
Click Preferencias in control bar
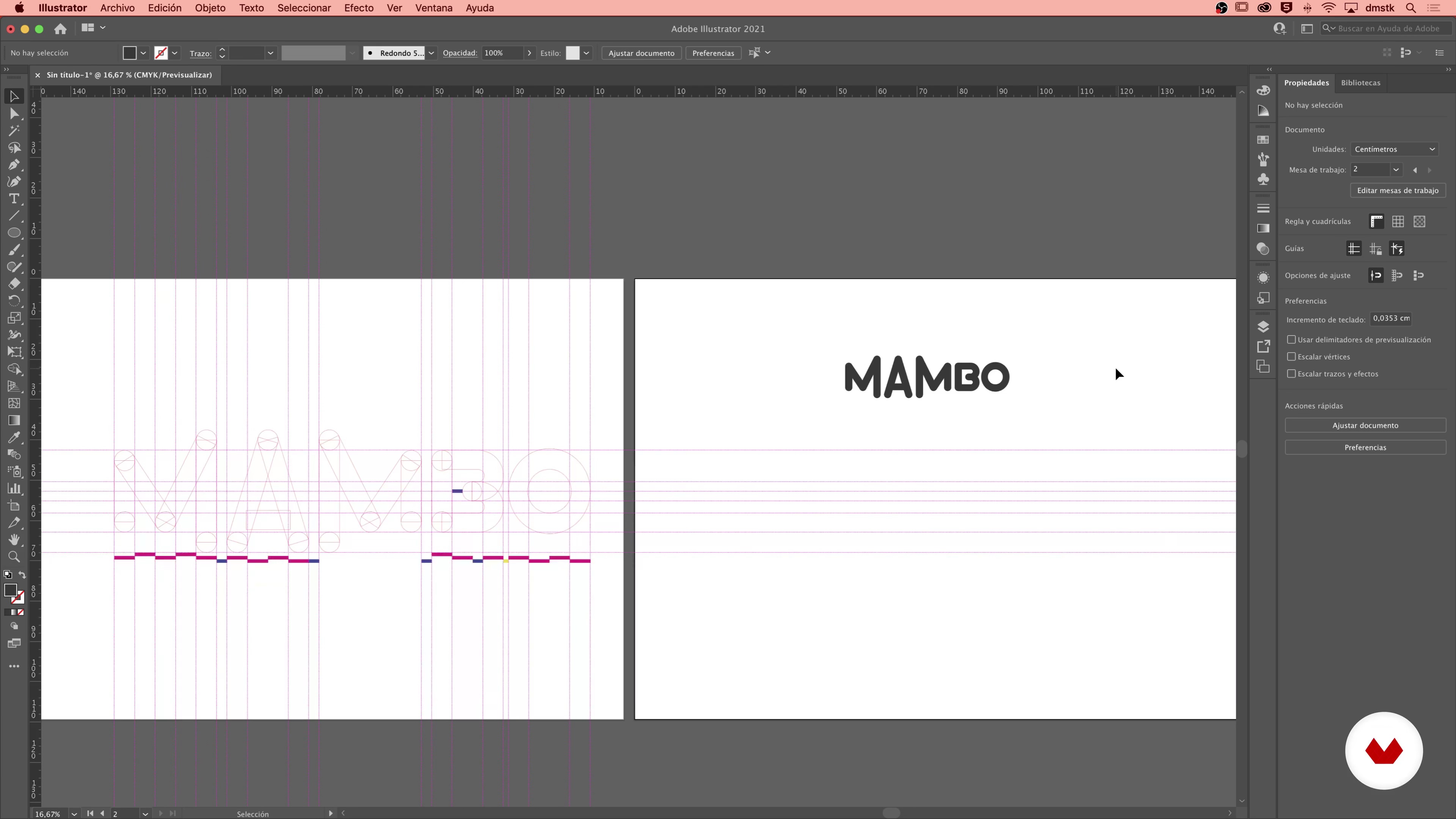713,53
